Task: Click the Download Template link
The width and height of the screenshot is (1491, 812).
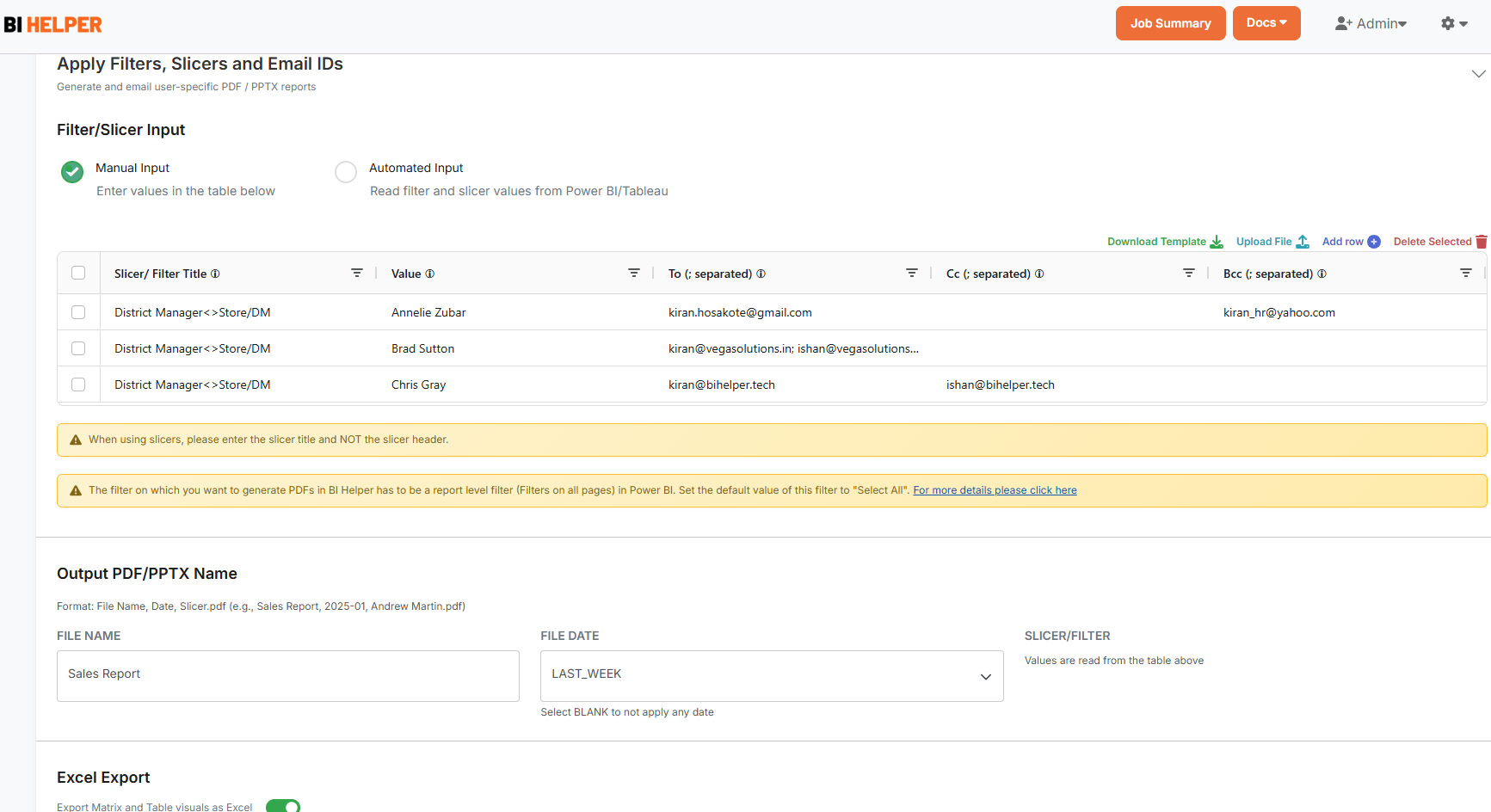Action: pyautogui.click(x=1156, y=242)
